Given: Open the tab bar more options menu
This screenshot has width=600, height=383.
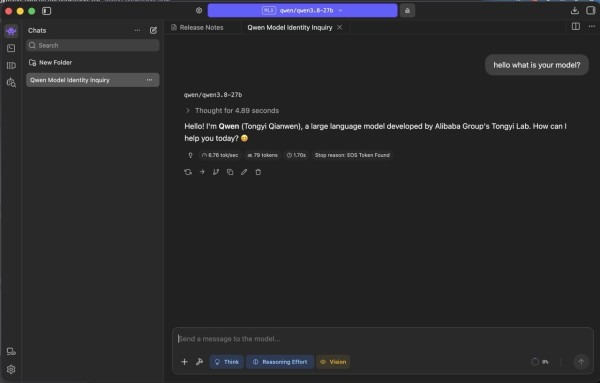Looking at the screenshot, I should 592,26.
